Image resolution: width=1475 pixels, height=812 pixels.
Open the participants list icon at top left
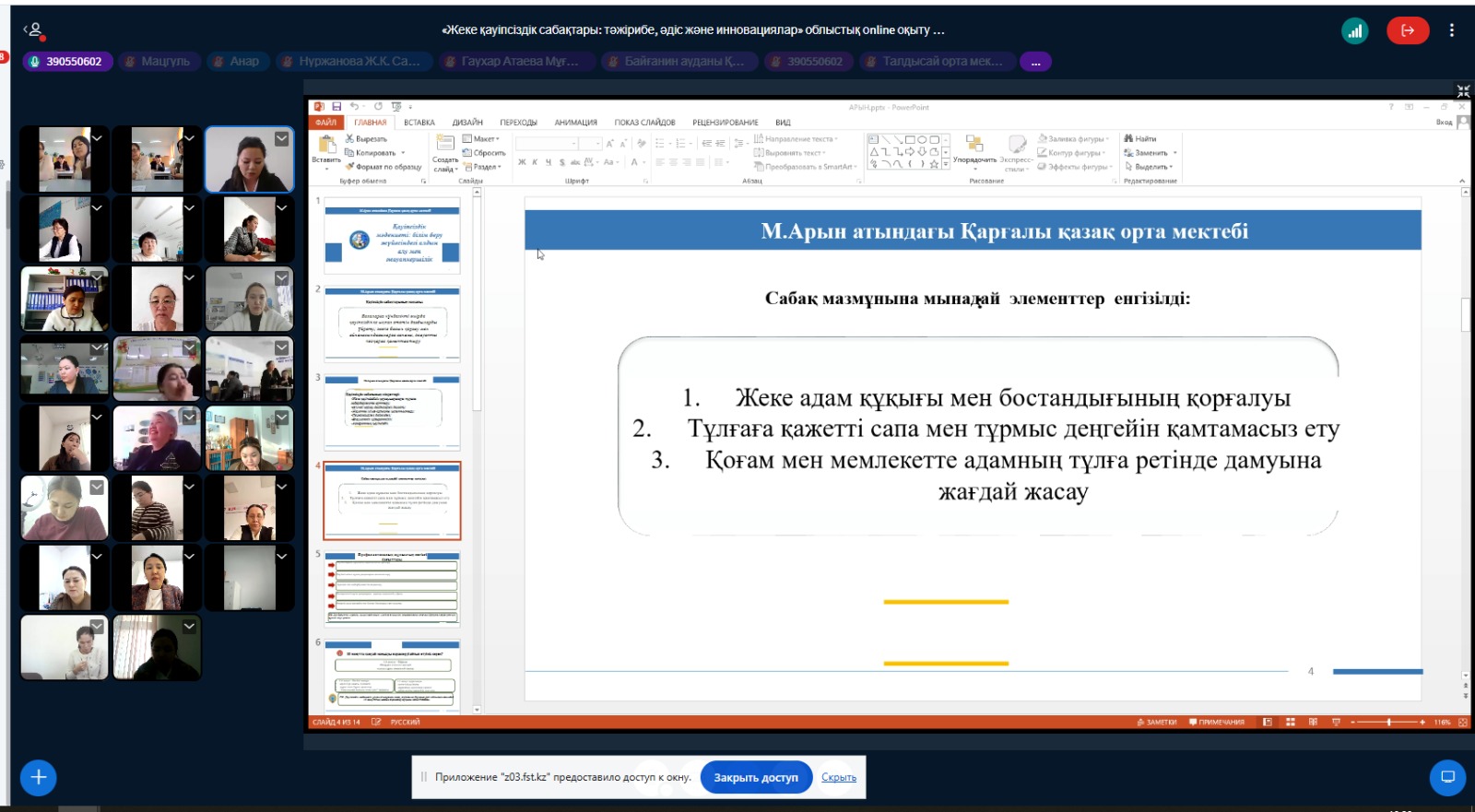tap(34, 30)
